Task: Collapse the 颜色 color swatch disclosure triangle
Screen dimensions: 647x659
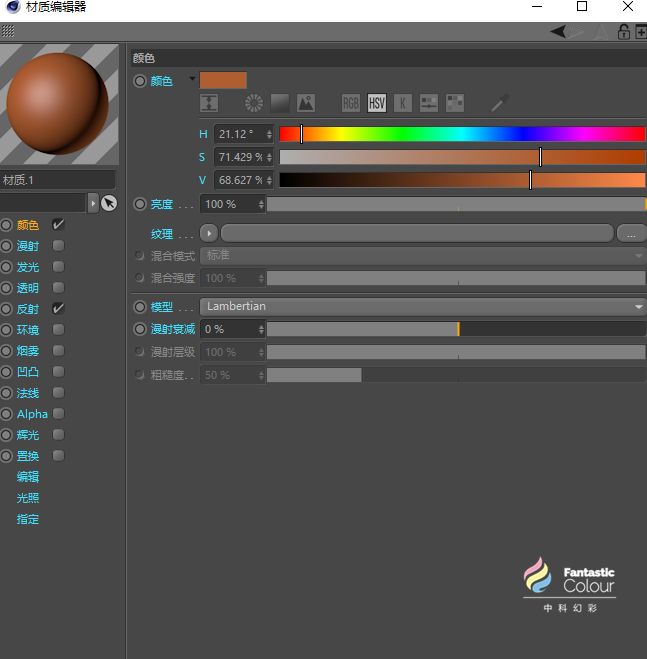Action: click(193, 79)
